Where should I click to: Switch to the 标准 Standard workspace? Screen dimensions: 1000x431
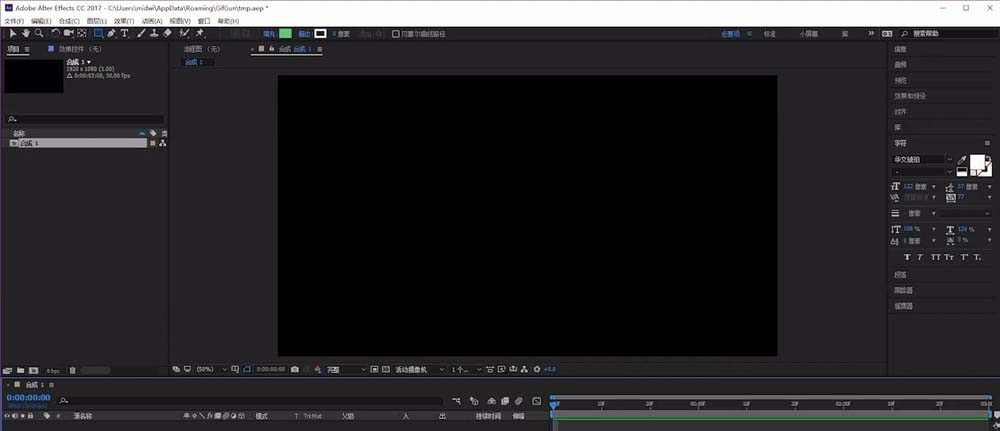tap(769, 34)
